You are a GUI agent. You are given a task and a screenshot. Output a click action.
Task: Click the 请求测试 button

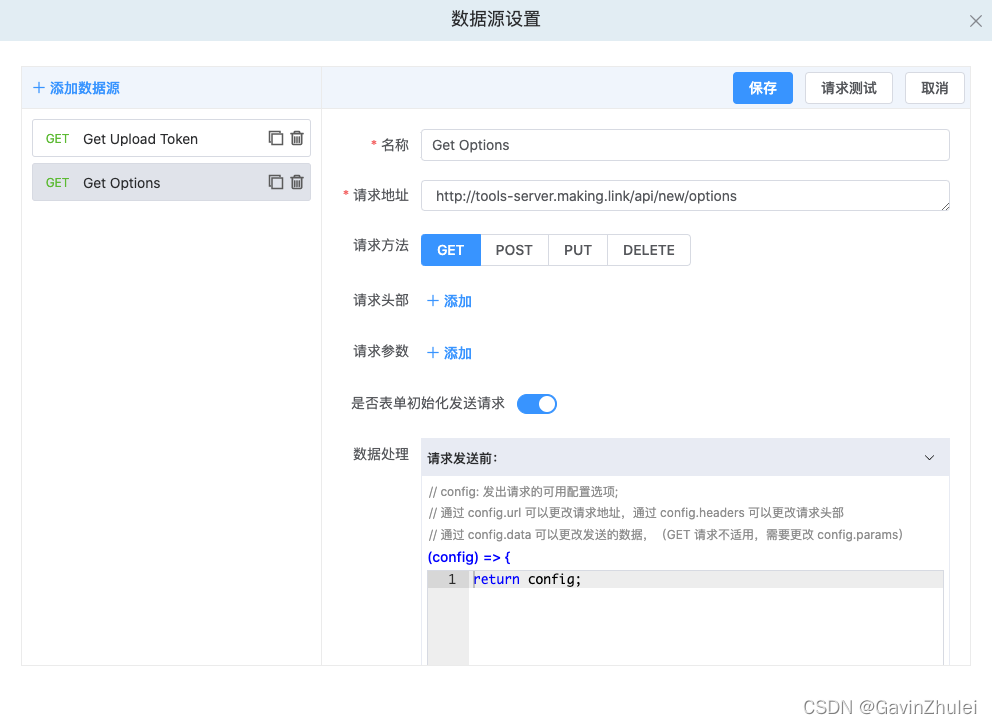pyautogui.click(x=848, y=88)
